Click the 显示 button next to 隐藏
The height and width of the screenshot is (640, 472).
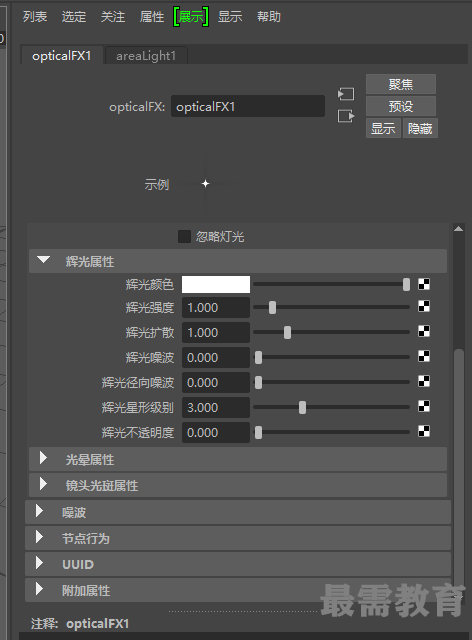coord(383,129)
